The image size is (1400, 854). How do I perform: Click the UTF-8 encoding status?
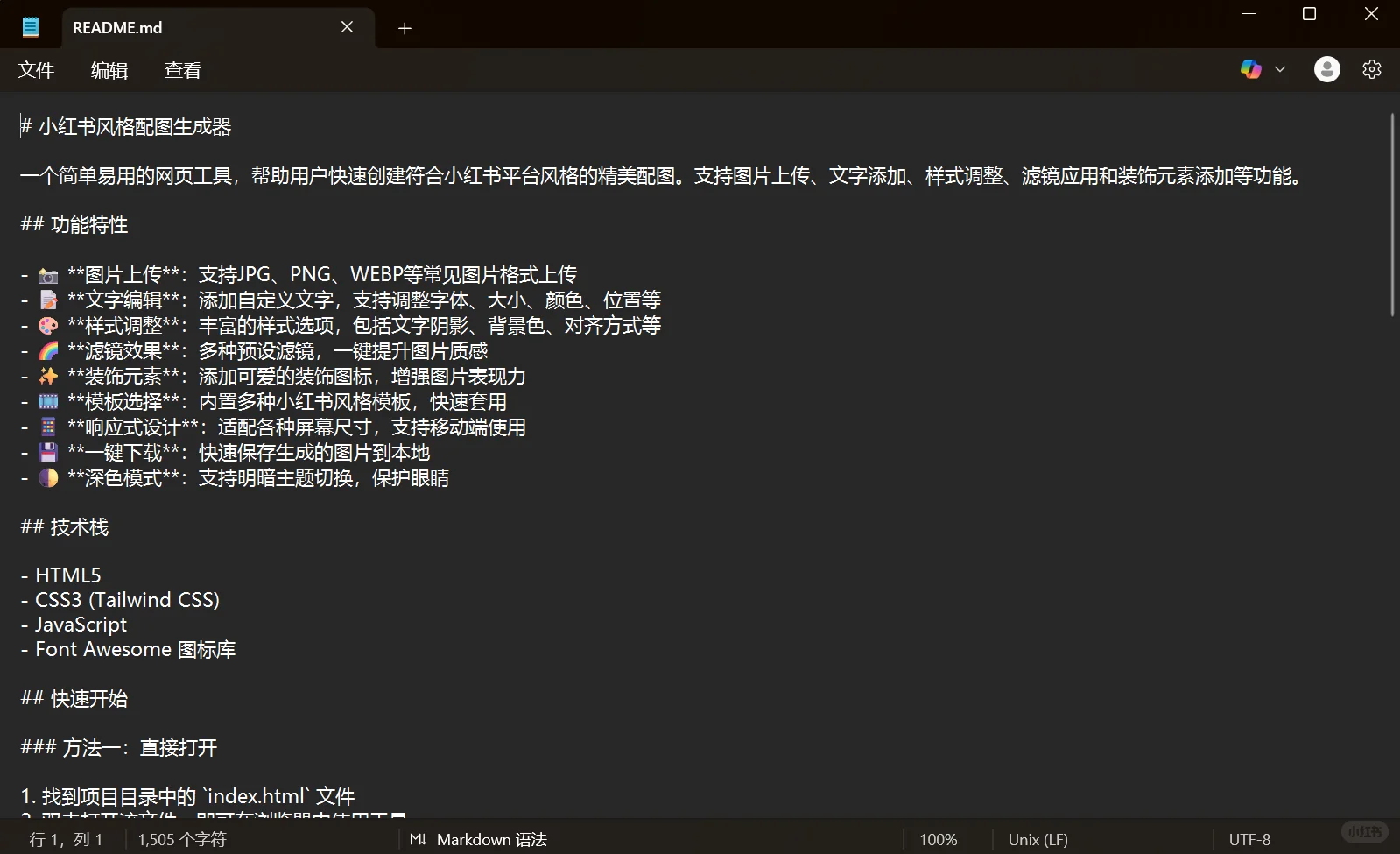tap(1249, 839)
